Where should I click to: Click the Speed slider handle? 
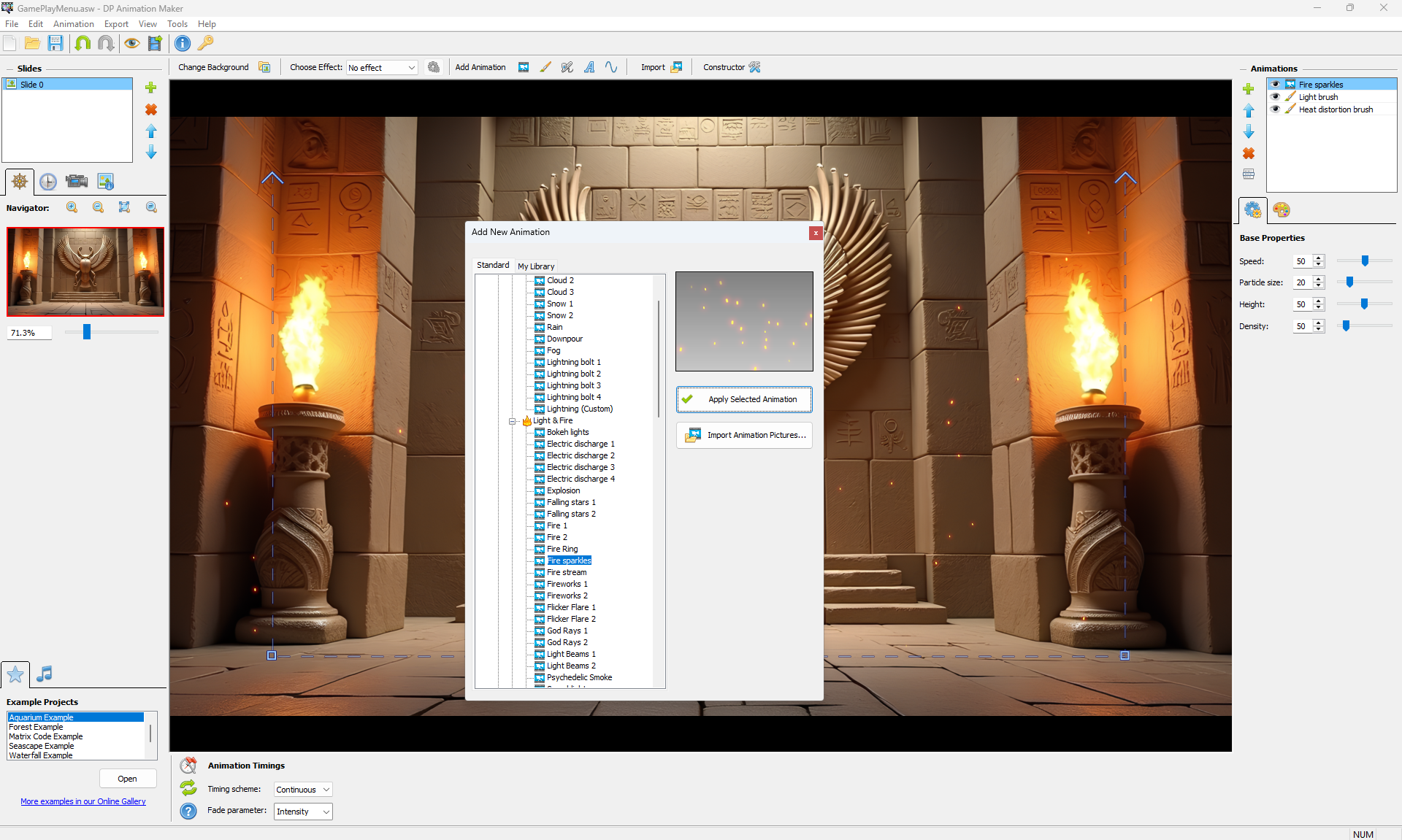[1365, 261]
